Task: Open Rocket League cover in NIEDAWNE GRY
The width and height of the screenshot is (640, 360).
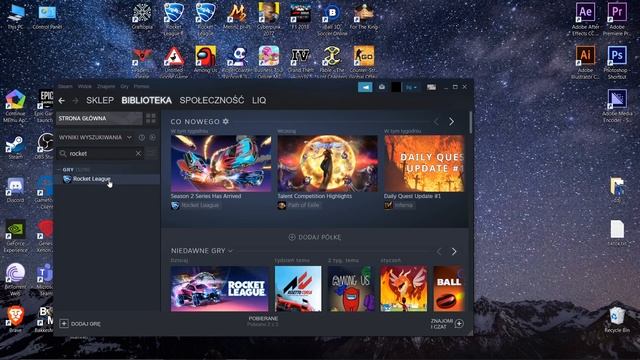Action: 220,289
